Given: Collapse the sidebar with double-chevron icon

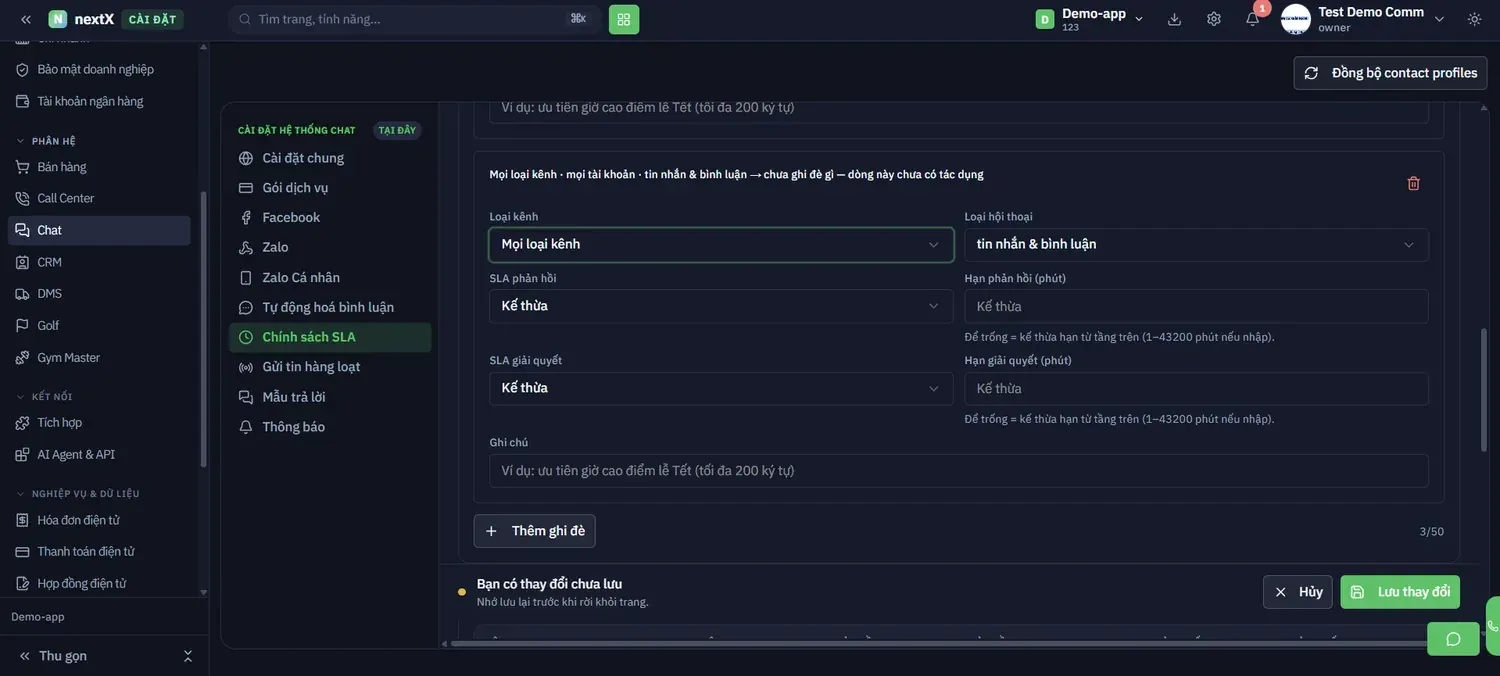Looking at the screenshot, I should click(26, 19).
